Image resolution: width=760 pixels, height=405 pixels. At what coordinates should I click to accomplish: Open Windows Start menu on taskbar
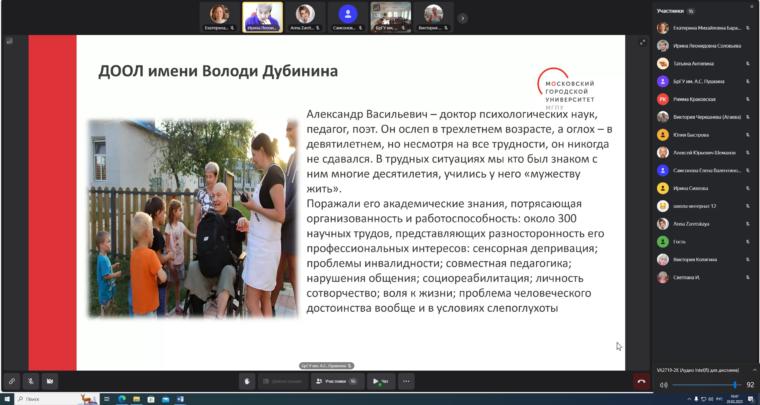[x=7, y=399]
